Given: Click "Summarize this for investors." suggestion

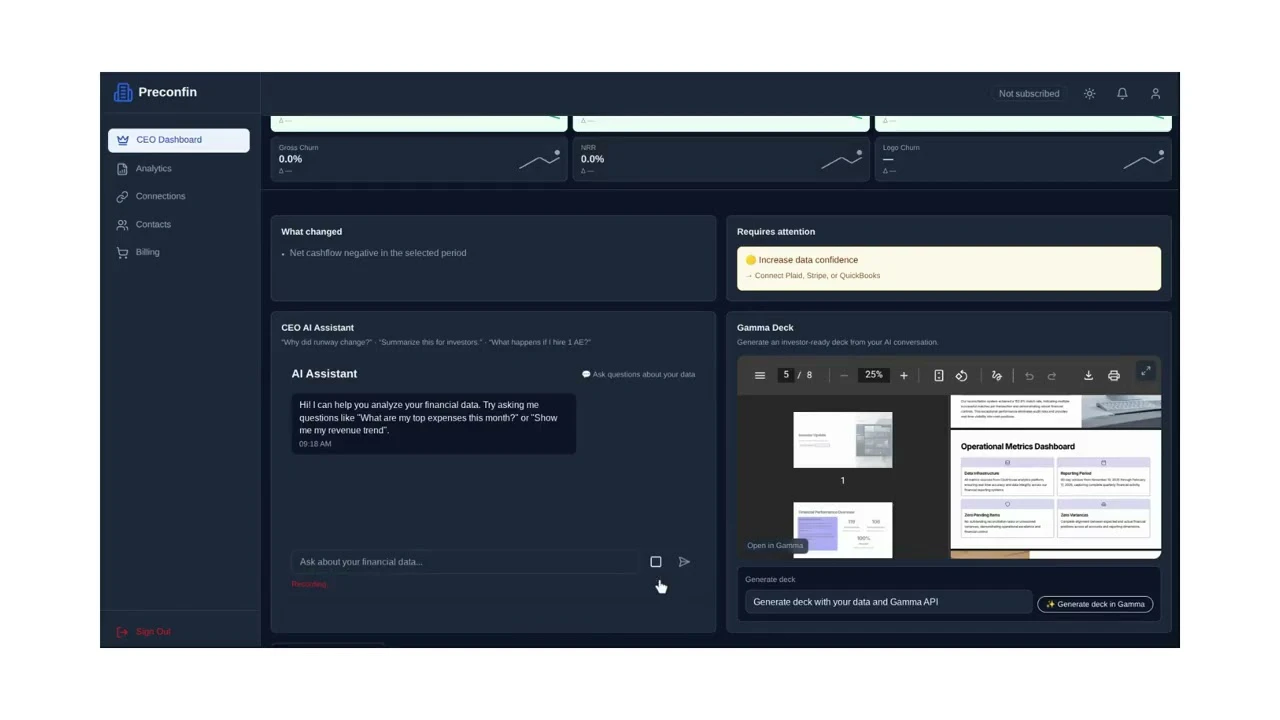Looking at the screenshot, I should point(430,342).
